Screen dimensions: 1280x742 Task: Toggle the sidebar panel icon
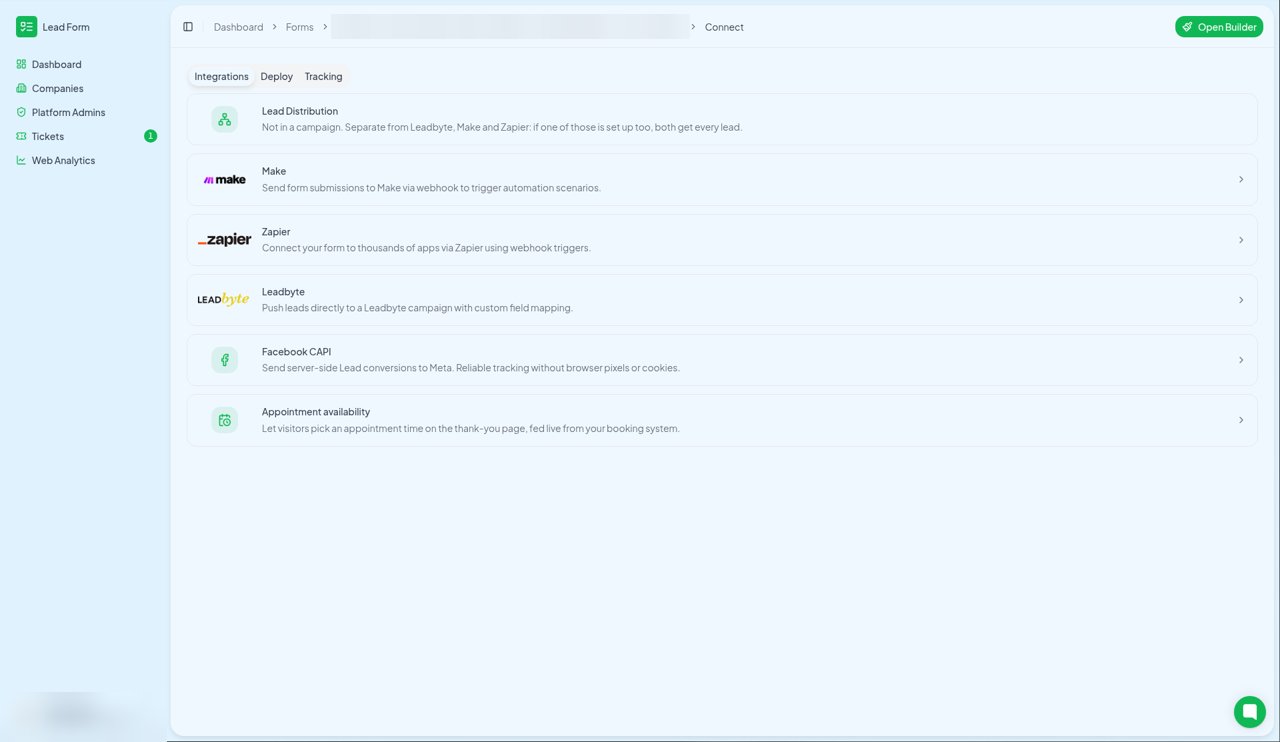188,27
